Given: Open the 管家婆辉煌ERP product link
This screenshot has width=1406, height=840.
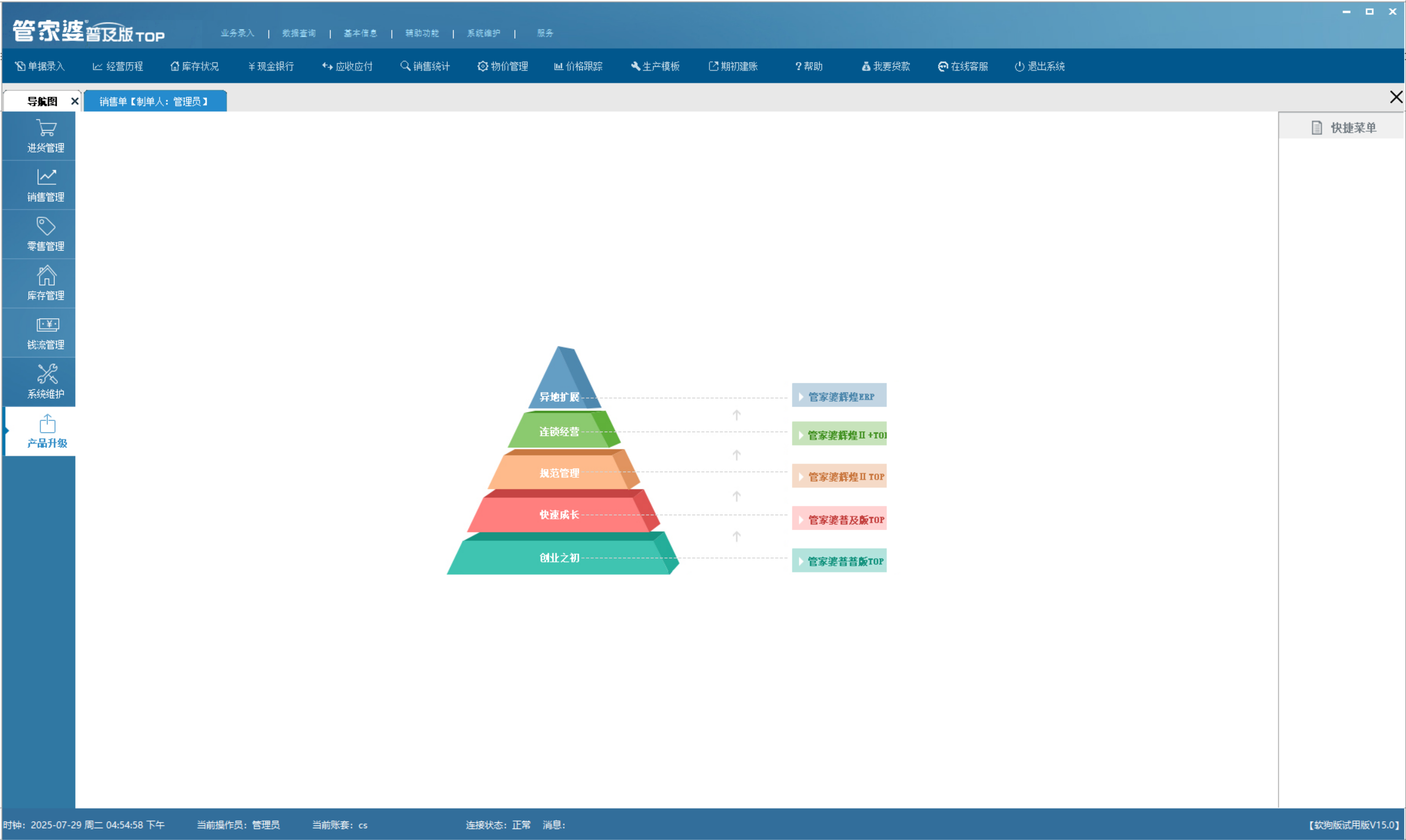Looking at the screenshot, I should [839, 396].
